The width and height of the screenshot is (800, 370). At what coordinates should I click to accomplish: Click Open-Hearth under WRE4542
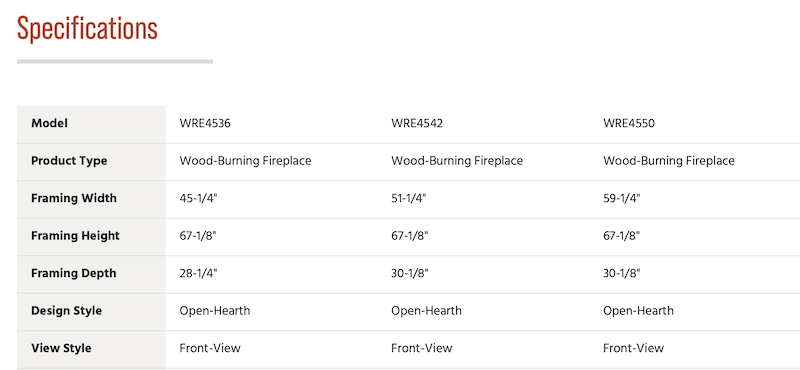(x=427, y=311)
